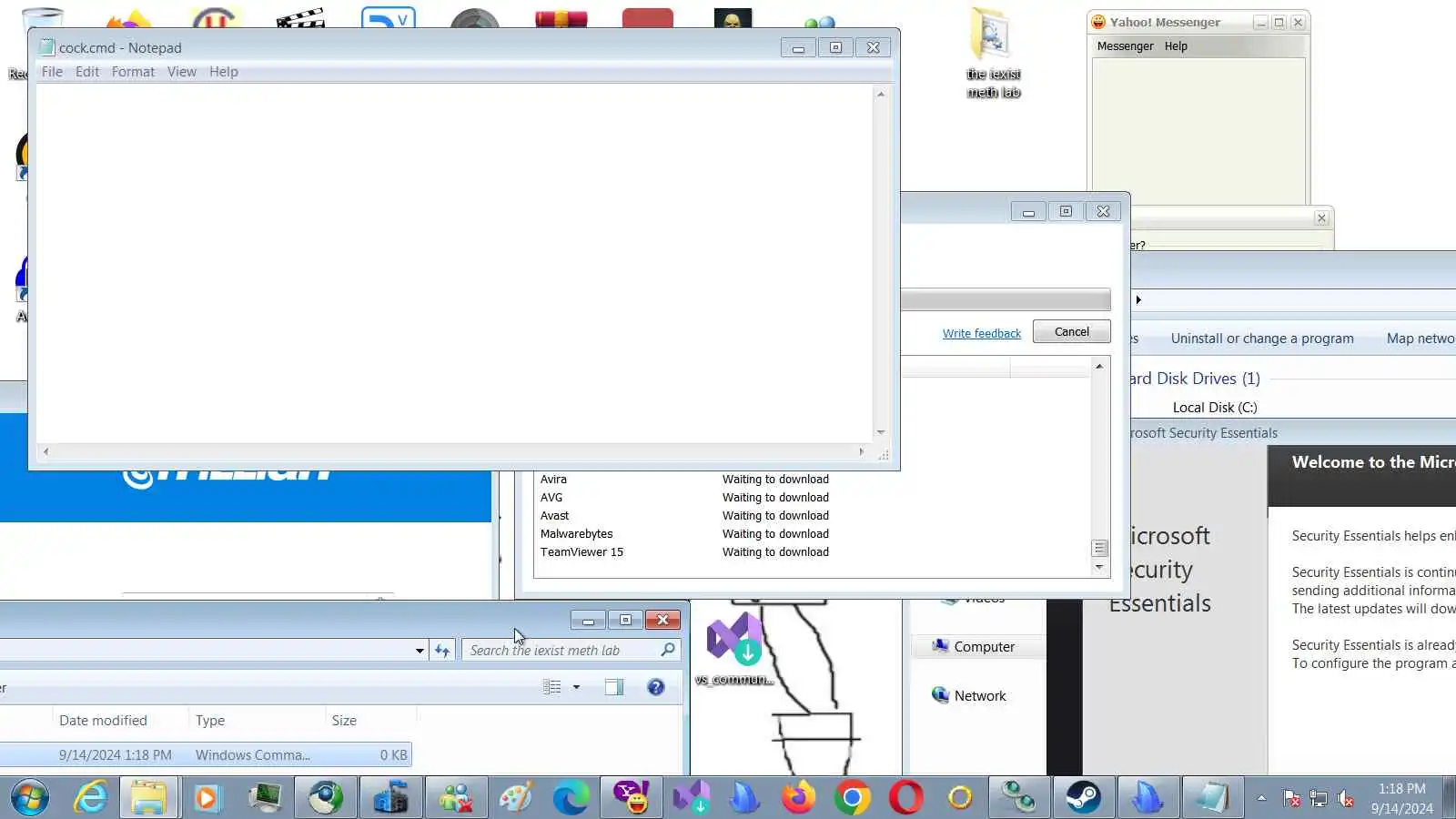Viewport: 1456px width, 819px height.
Task: Click Notepad vertical scrollbar down arrow
Action: (880, 432)
